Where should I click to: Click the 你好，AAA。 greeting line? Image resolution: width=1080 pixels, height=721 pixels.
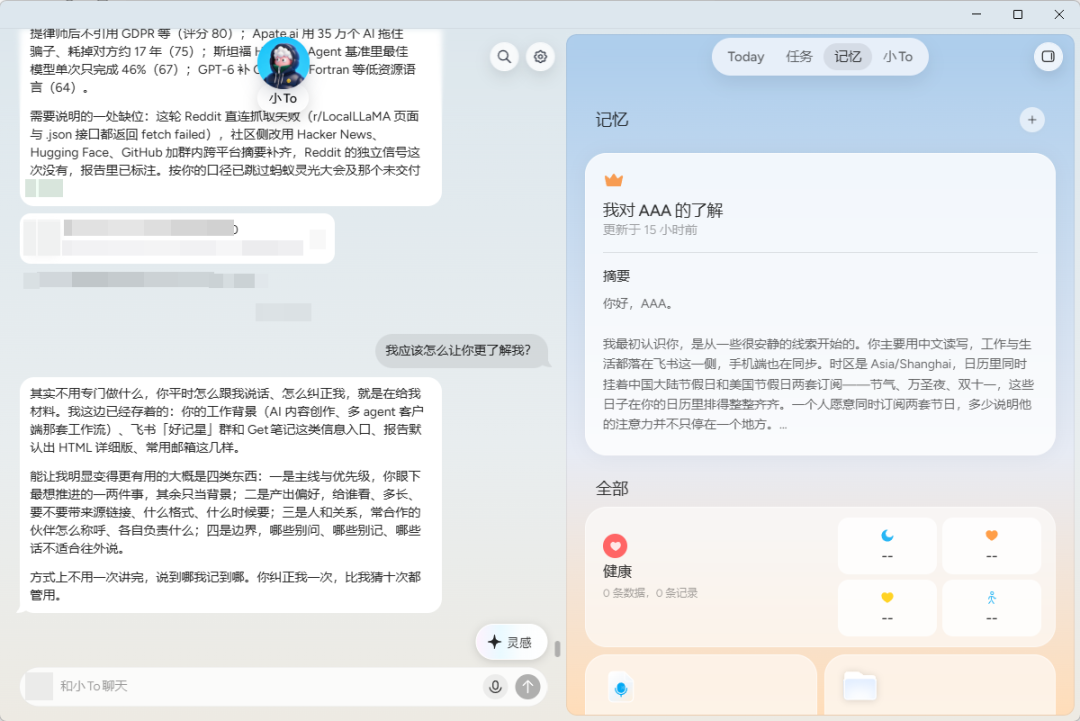tap(638, 304)
